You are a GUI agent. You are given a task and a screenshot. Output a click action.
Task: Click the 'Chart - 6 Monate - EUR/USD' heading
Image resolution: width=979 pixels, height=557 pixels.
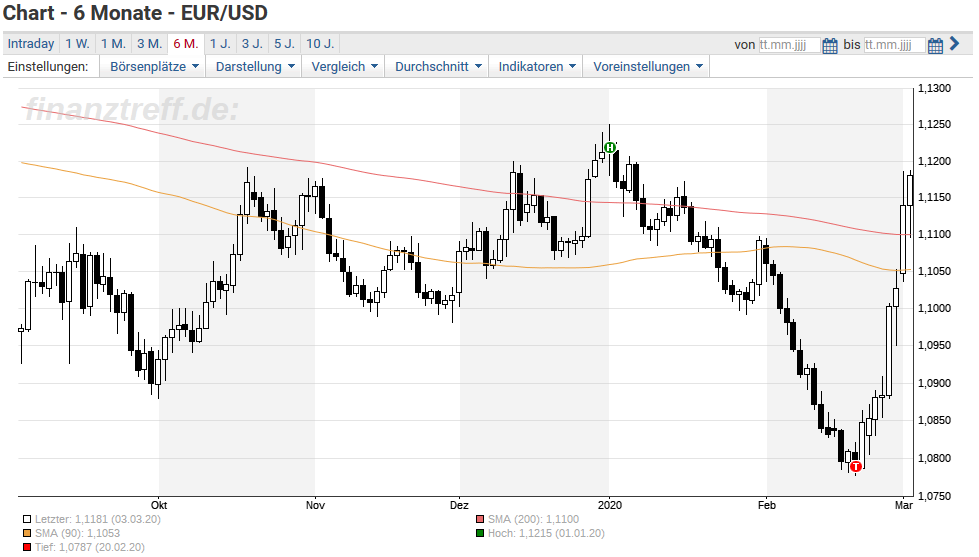[135, 12]
